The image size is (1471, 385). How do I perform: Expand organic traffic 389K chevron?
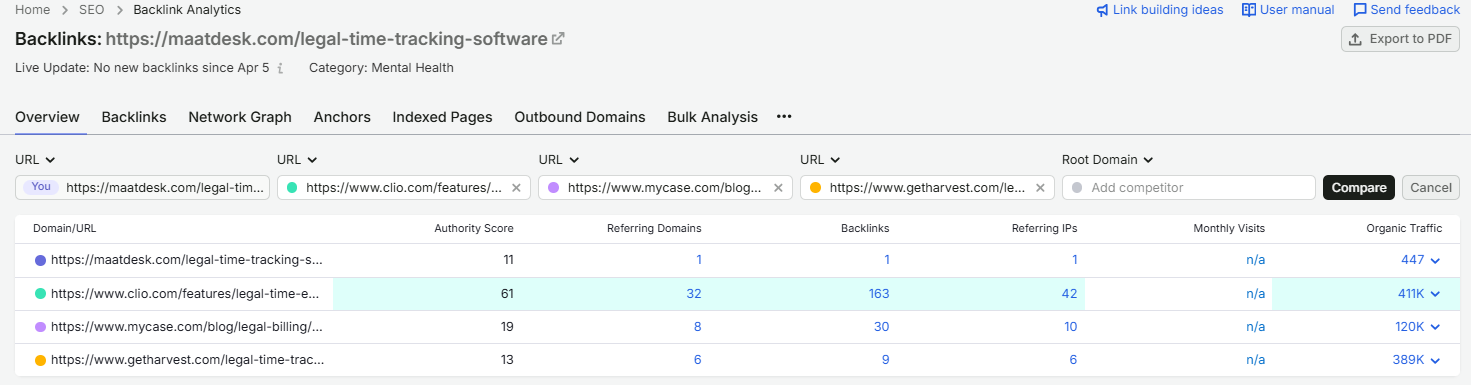pyautogui.click(x=1435, y=360)
